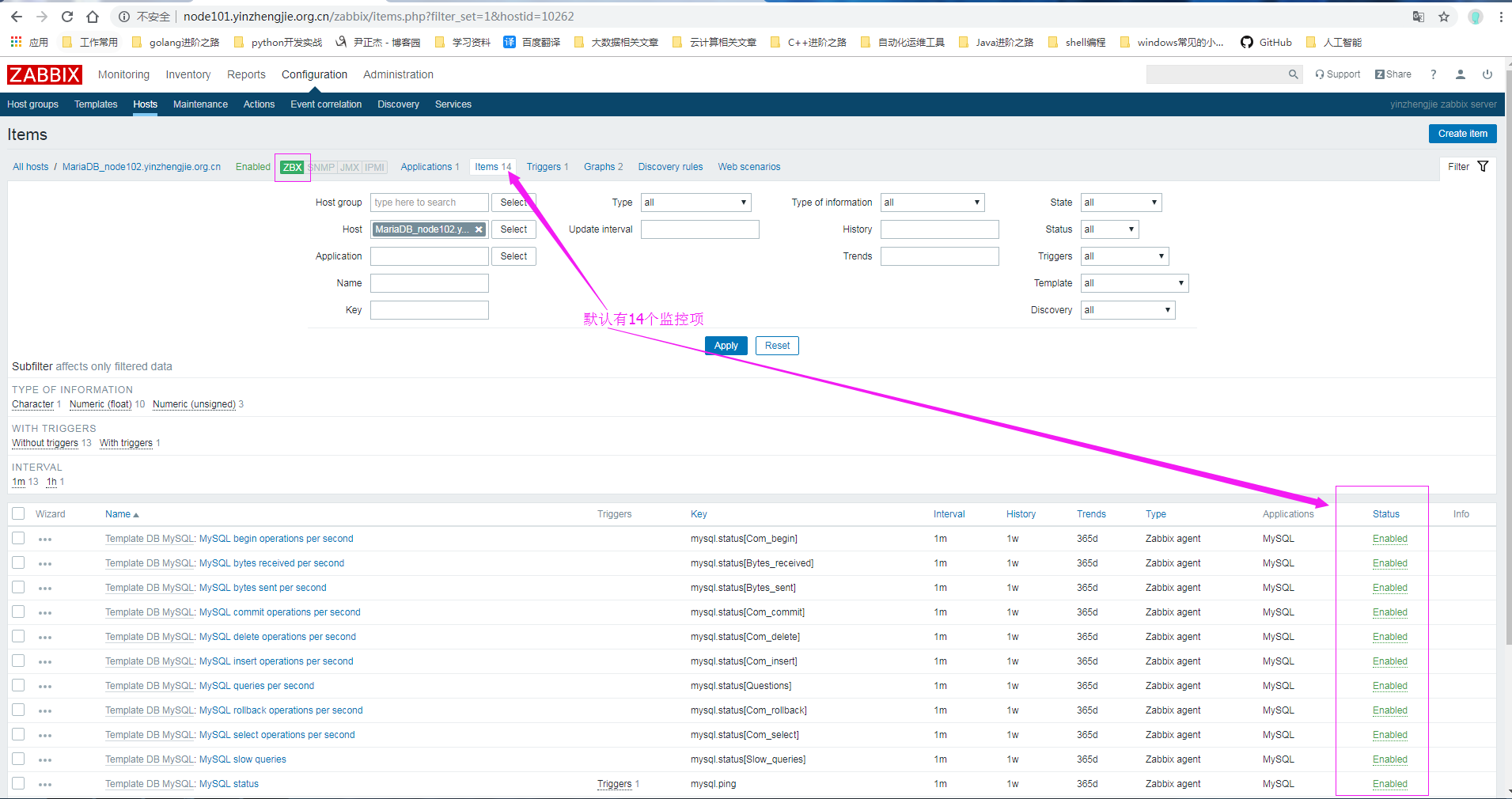Click the Apply filter button

(x=726, y=346)
